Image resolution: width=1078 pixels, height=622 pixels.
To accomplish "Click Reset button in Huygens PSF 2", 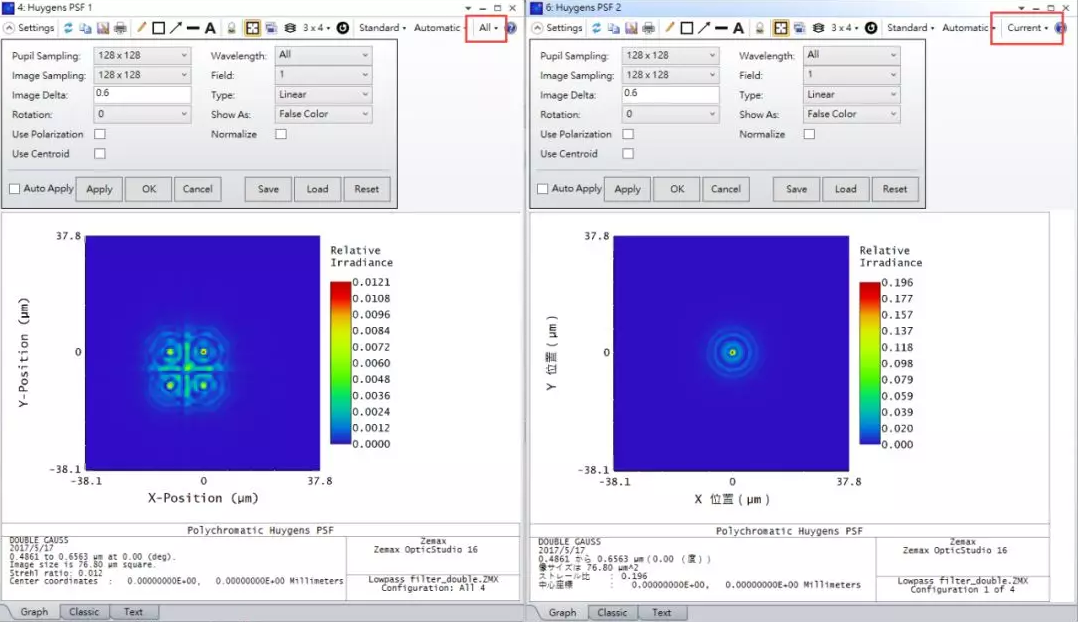I will click(894, 189).
